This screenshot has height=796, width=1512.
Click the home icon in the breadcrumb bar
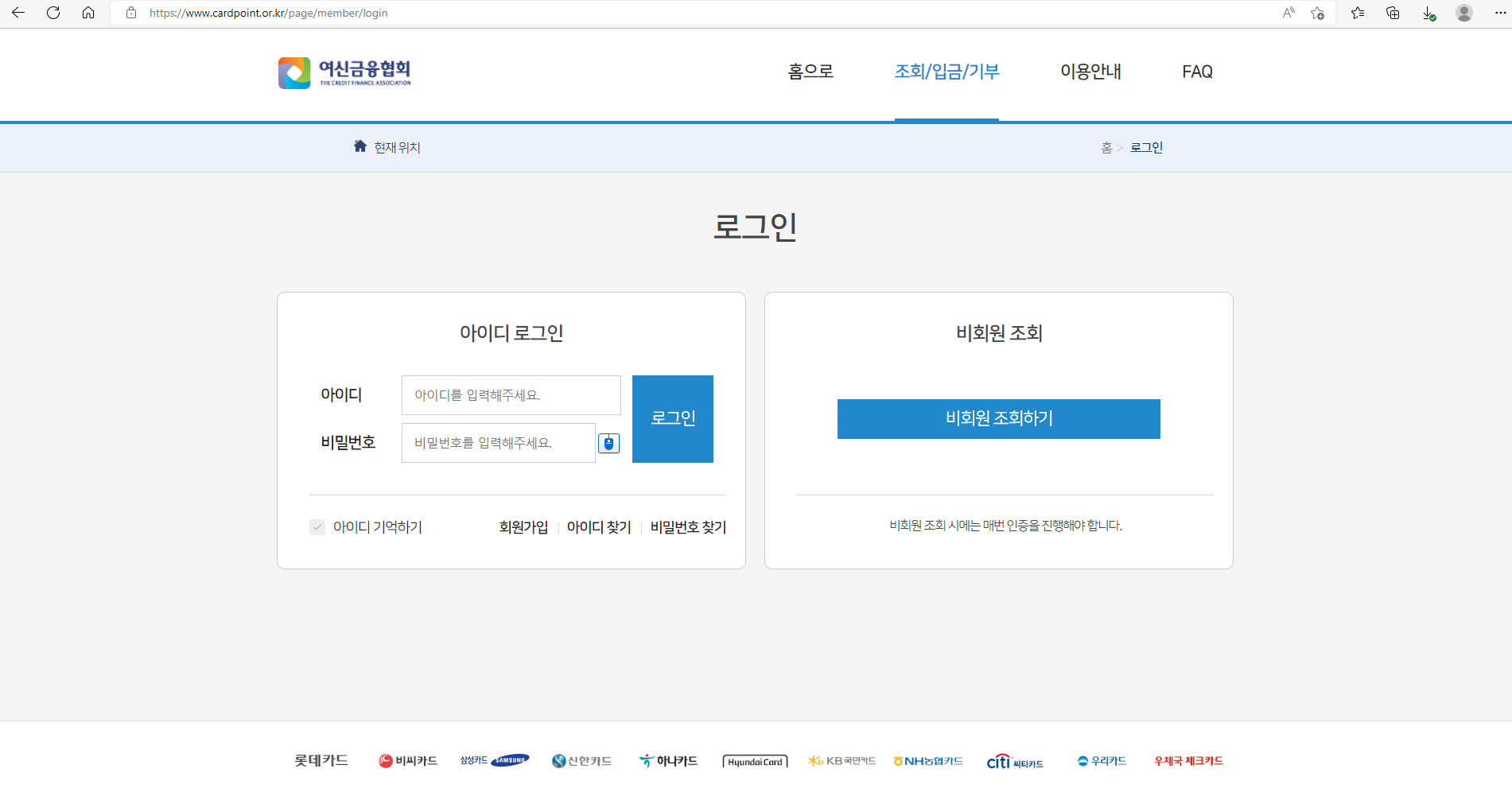360,146
